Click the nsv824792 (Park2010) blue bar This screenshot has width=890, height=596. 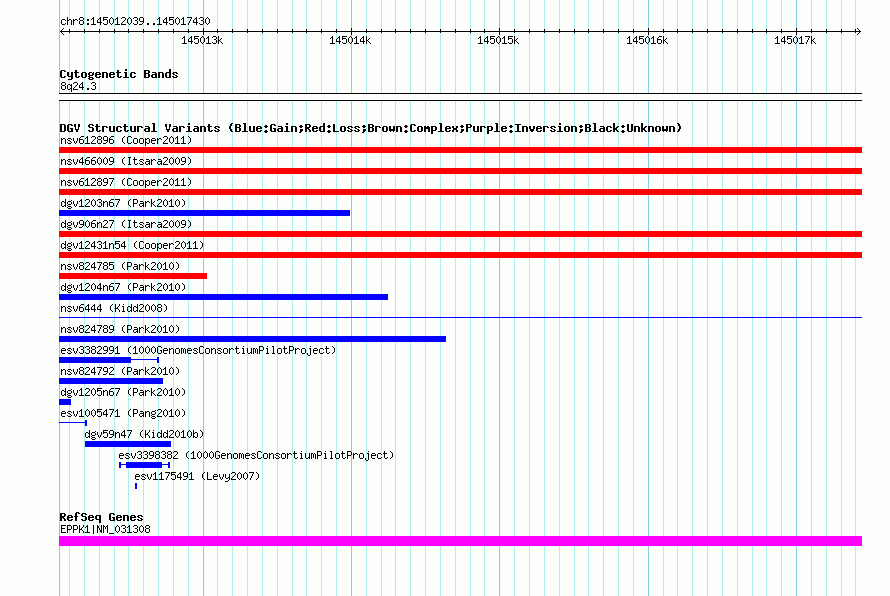[111, 381]
